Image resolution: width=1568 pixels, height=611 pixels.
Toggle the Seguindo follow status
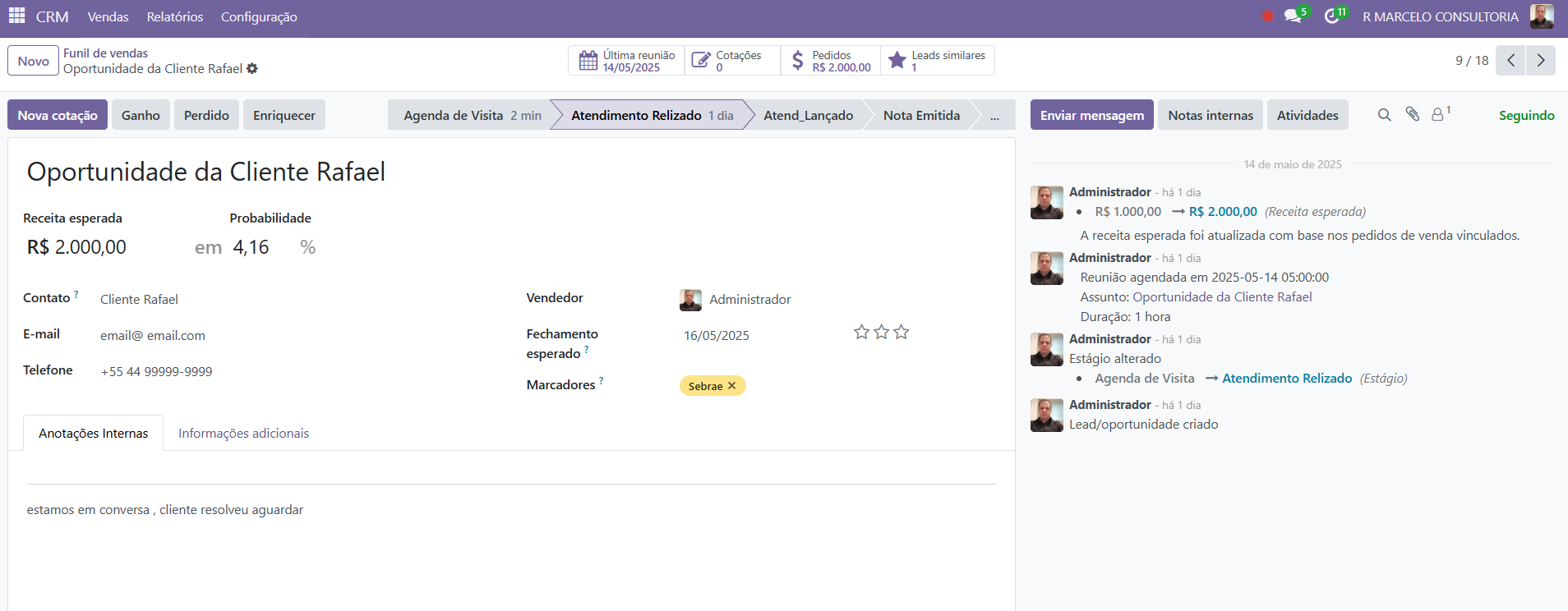[1526, 116]
